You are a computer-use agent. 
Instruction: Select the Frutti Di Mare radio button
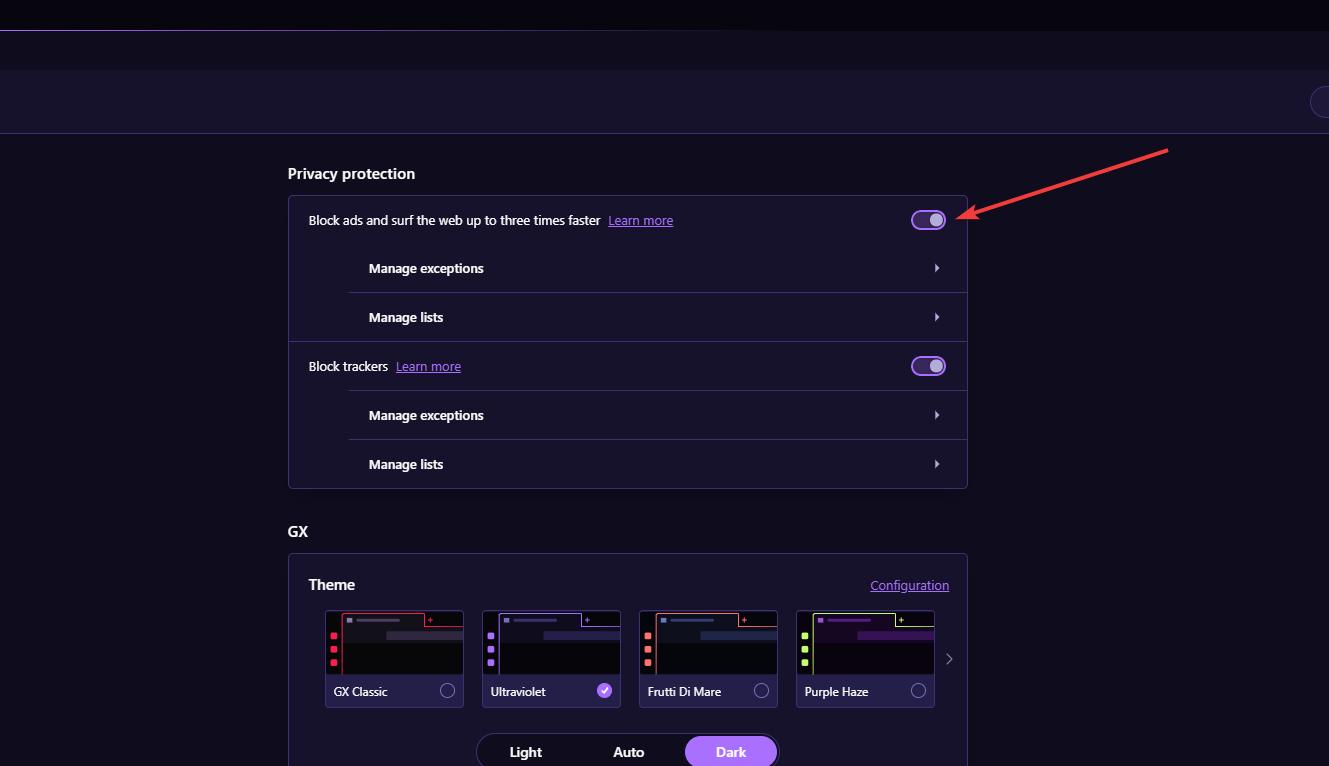click(x=761, y=691)
